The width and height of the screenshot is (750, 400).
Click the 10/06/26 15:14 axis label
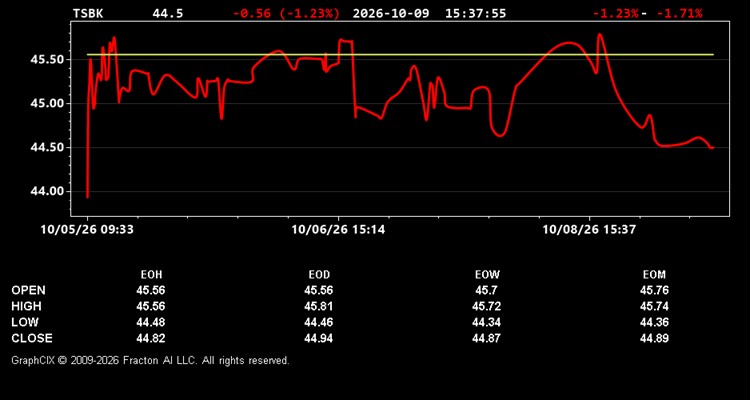(338, 230)
